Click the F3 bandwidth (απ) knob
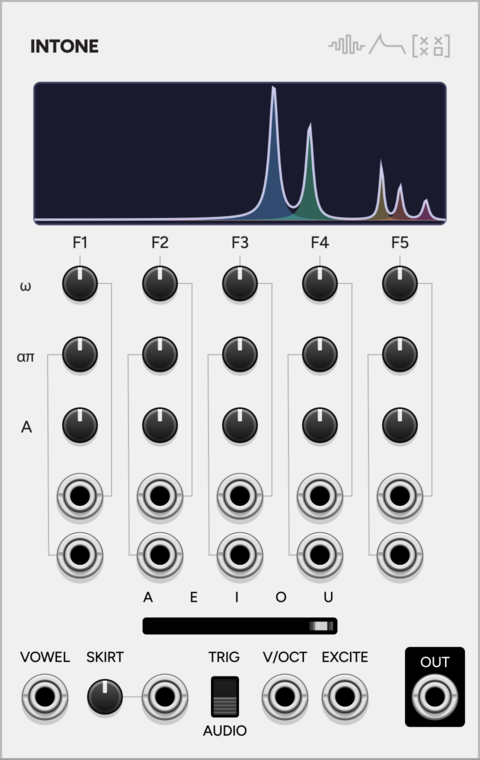This screenshot has width=480, height=760. point(240,354)
